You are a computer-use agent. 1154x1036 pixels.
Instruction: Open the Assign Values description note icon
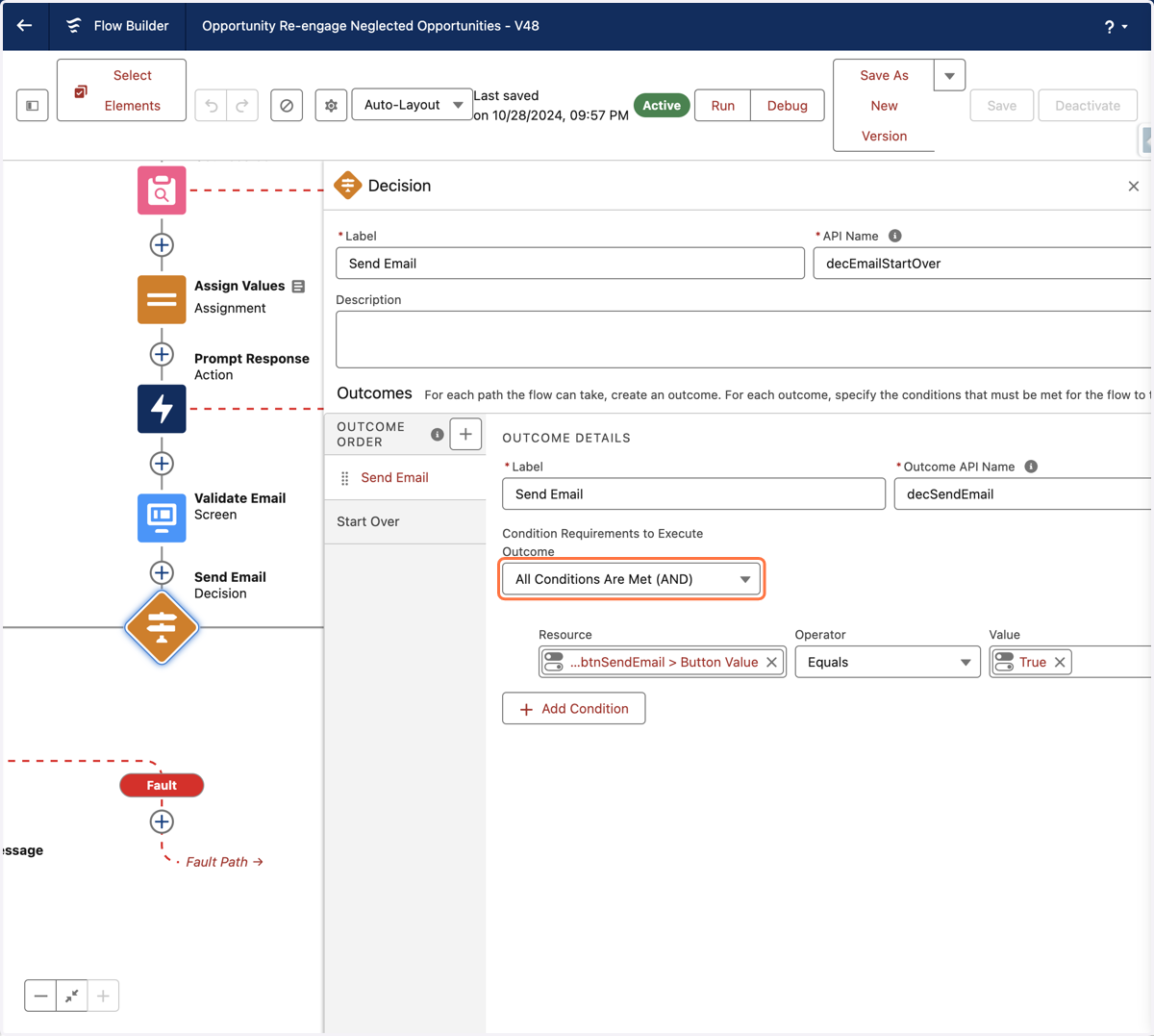(x=298, y=287)
